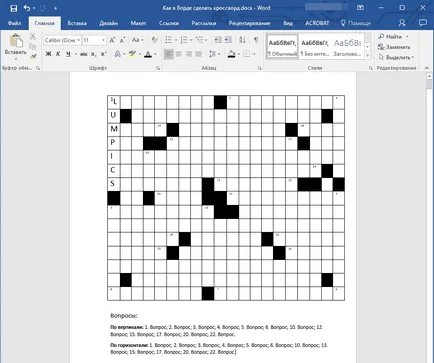Apply the Заголовок heading style
Image resolution: width=434 pixels, height=363 pixels.
click(347, 47)
